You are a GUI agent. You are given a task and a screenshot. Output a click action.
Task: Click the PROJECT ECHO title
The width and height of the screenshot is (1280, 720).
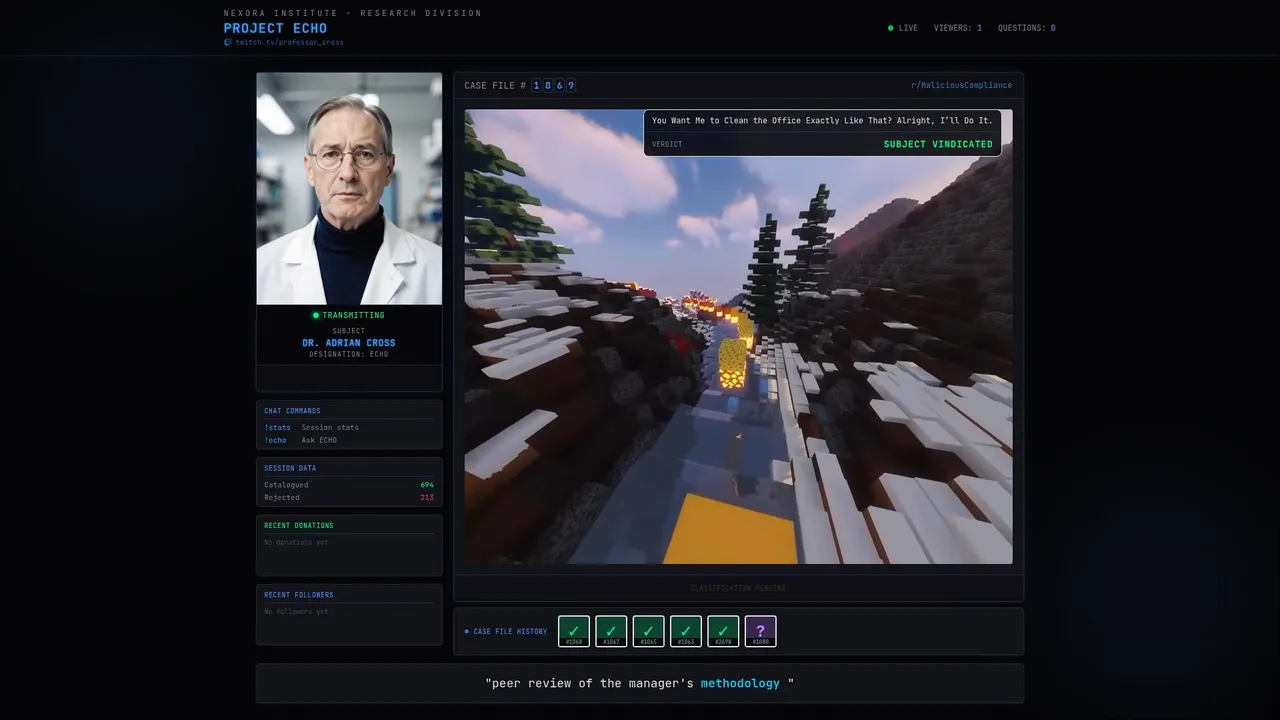click(275, 28)
